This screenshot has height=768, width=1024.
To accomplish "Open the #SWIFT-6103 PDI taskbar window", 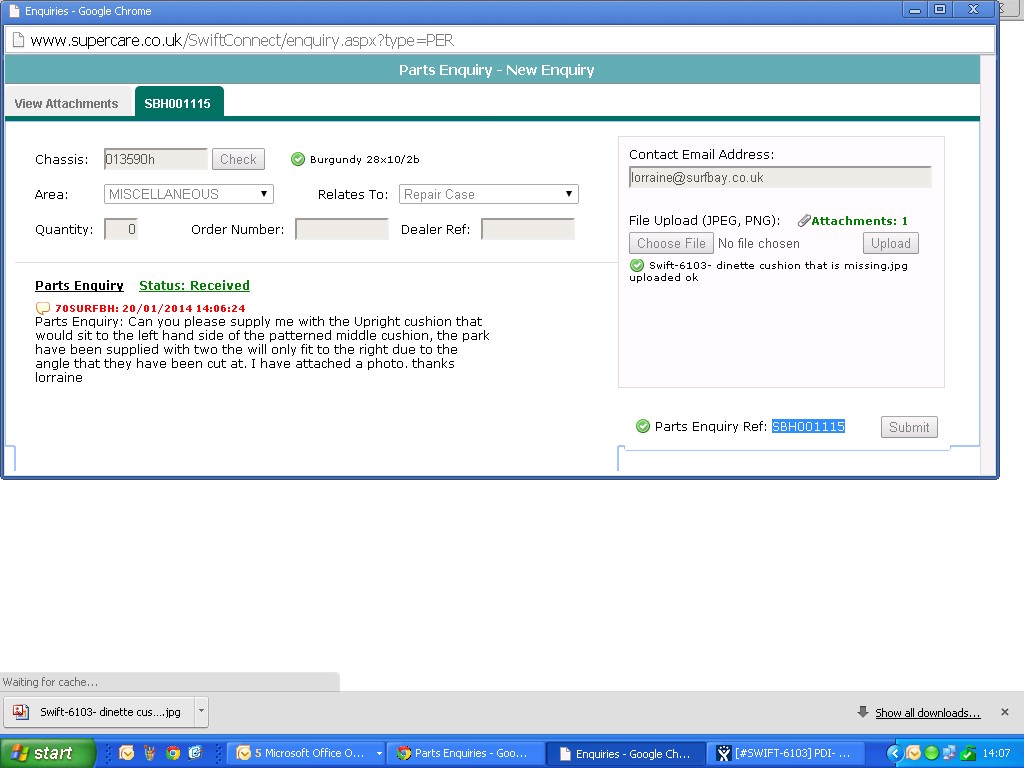I will pyautogui.click(x=786, y=753).
